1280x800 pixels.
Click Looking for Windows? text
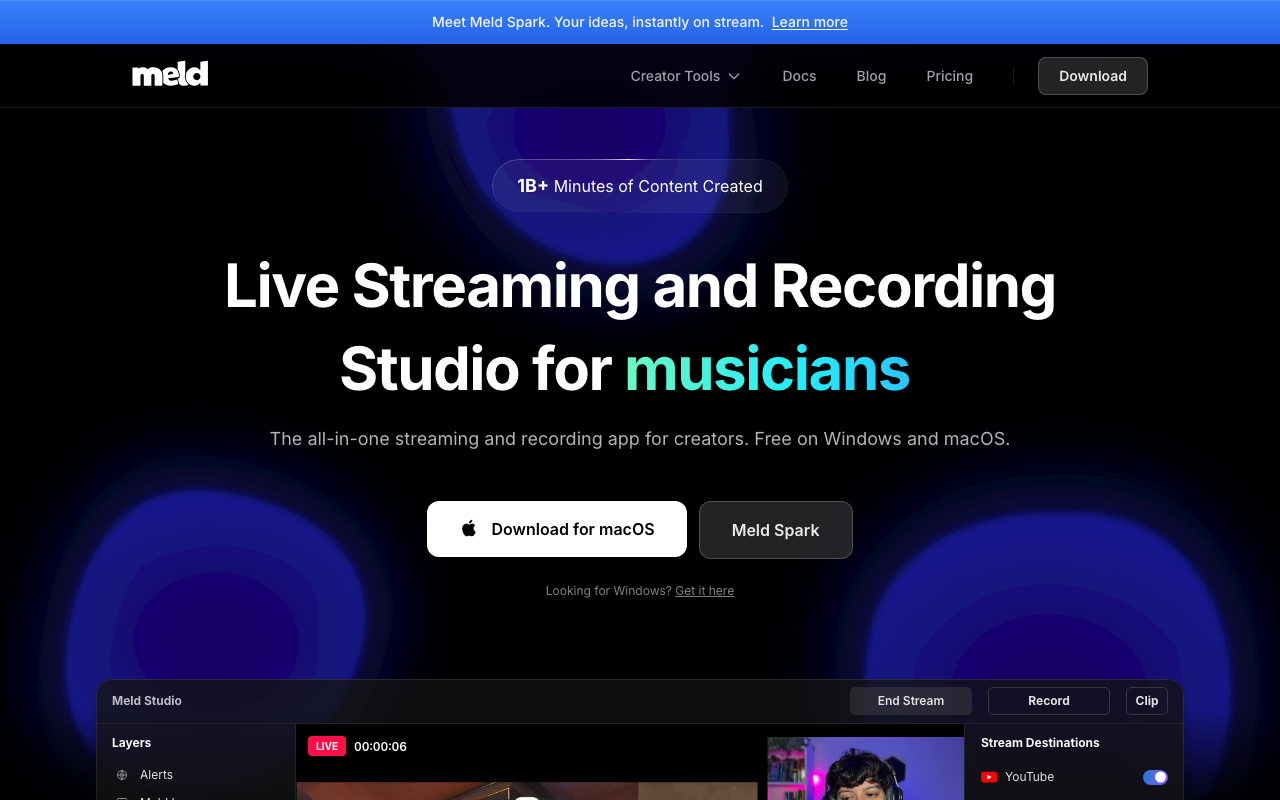tap(608, 591)
